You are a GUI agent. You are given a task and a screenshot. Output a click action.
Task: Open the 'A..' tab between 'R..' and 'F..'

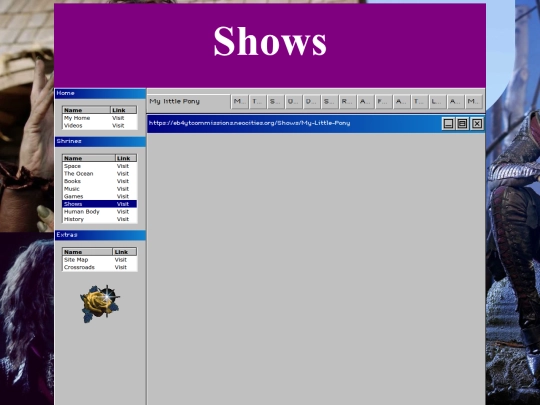[x=365, y=102]
